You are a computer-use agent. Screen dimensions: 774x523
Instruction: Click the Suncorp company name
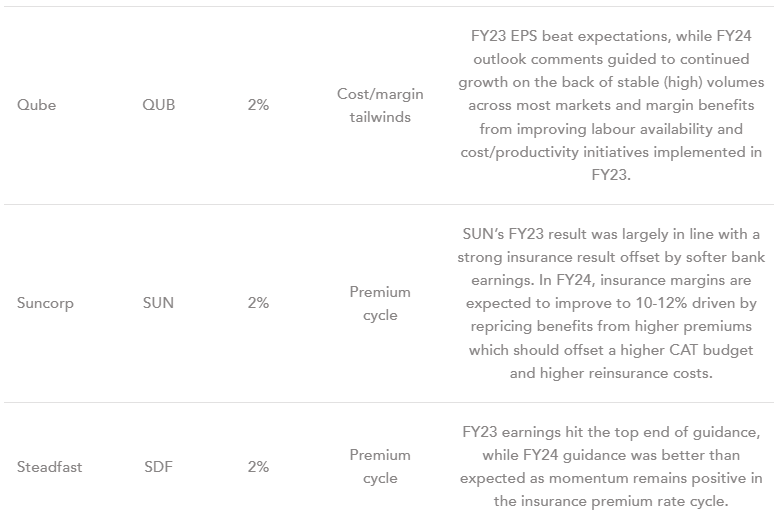click(46, 303)
